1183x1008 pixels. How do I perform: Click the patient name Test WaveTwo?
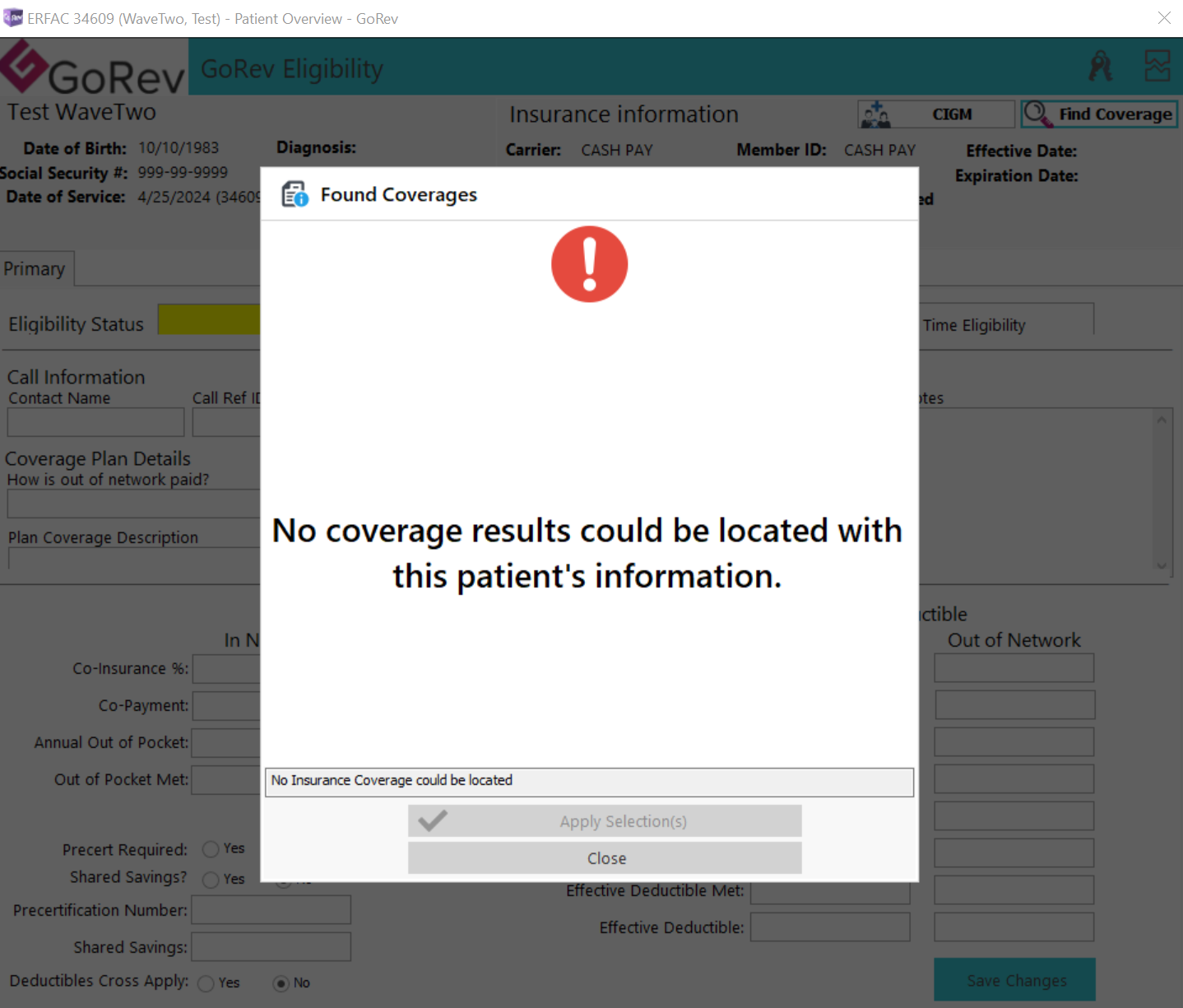click(x=81, y=112)
